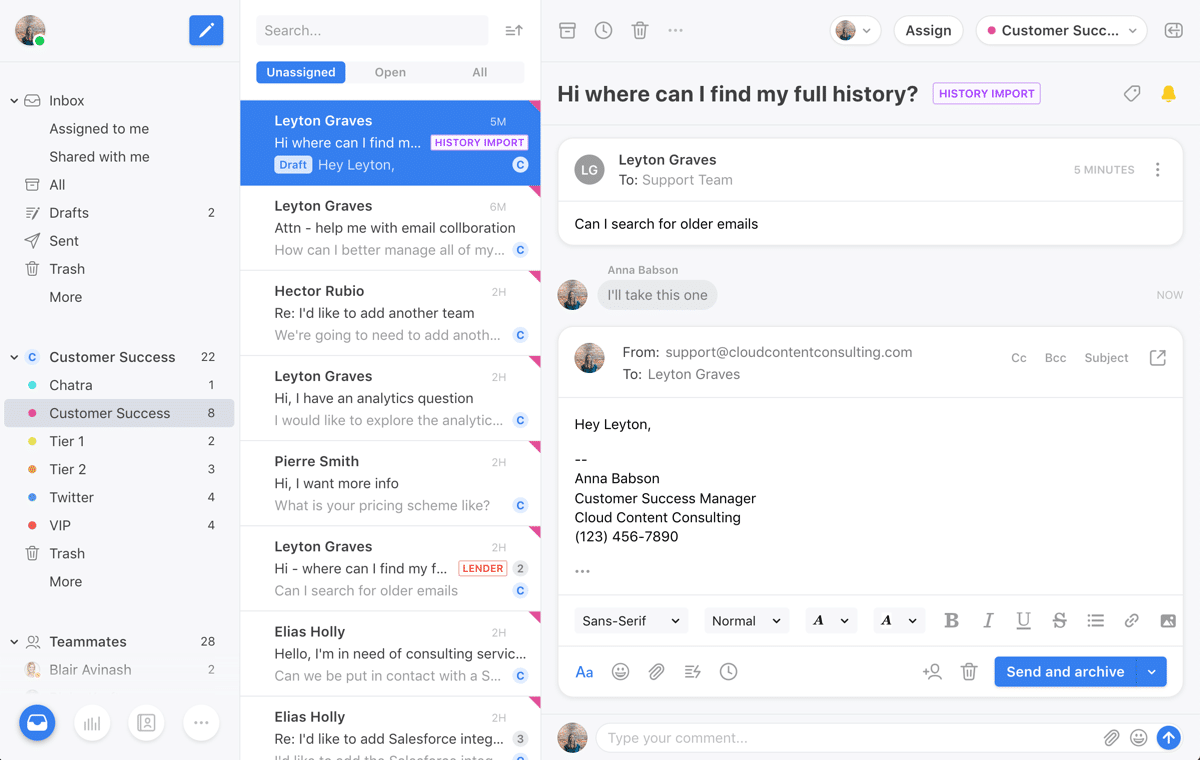Screen dimensions: 1200x760
Task: Click the Assign button
Action: pos(928,30)
